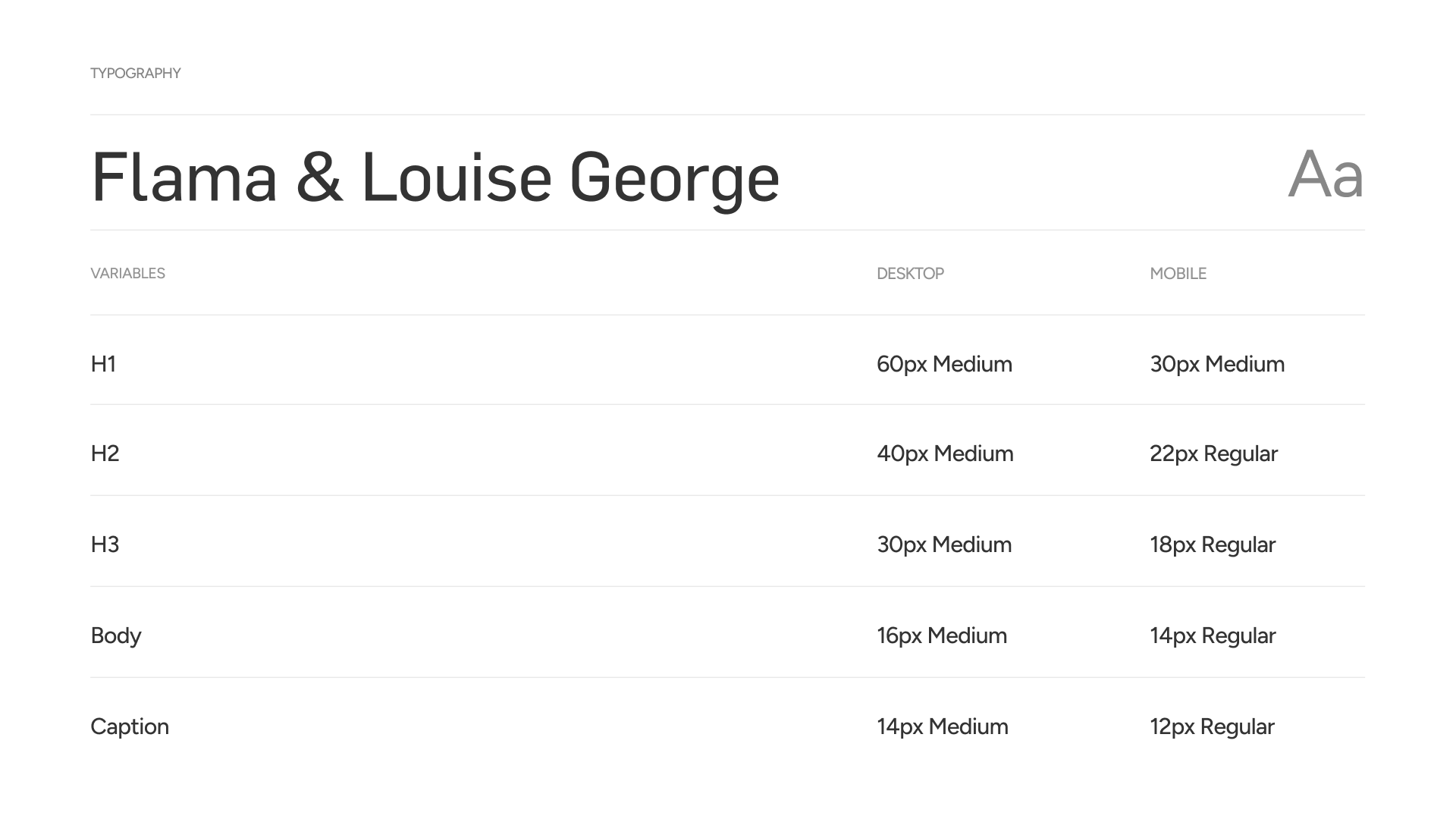Select the DESKTOP column header
Viewport: 1456px width, 819px height.
[910, 274]
